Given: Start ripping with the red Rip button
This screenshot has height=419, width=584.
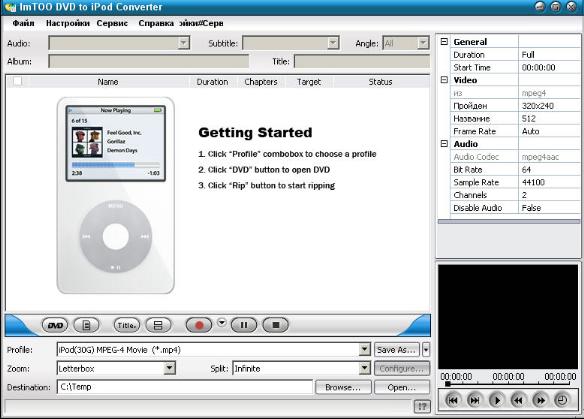Looking at the screenshot, I should pos(199,325).
